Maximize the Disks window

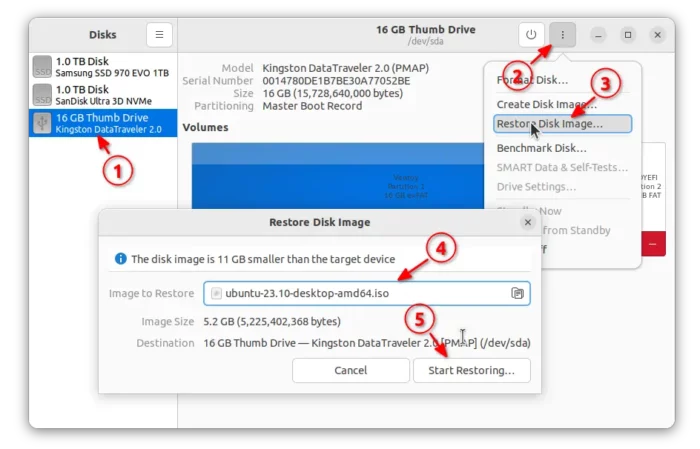point(628,35)
